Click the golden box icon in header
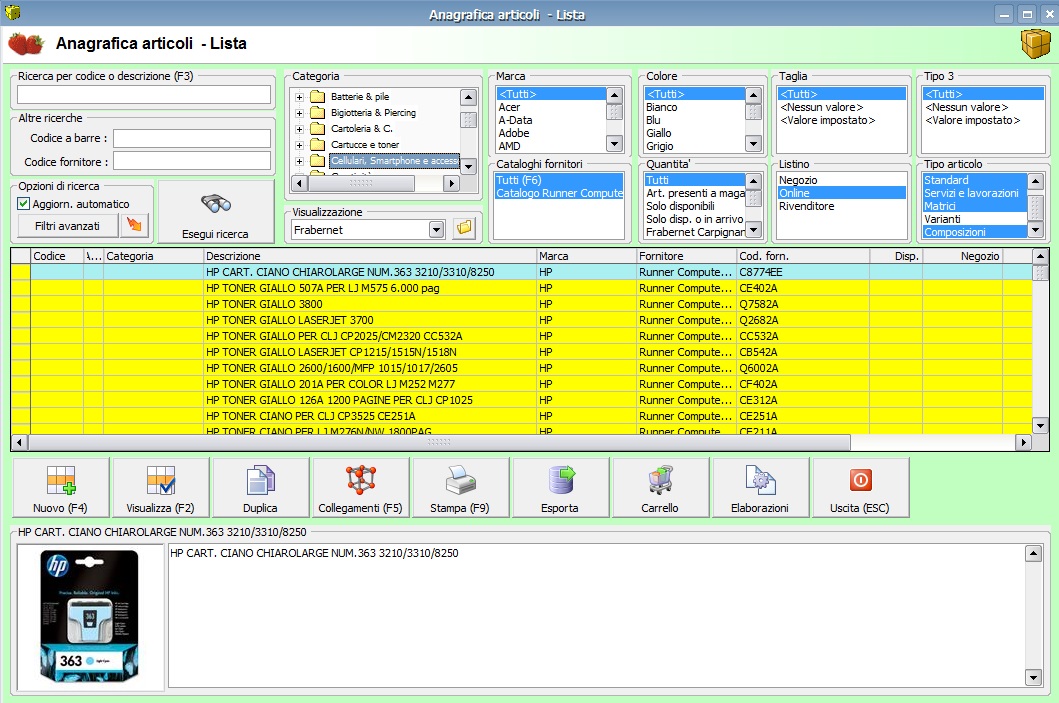Image resolution: width=1059 pixels, height=703 pixels. pos(1035,44)
